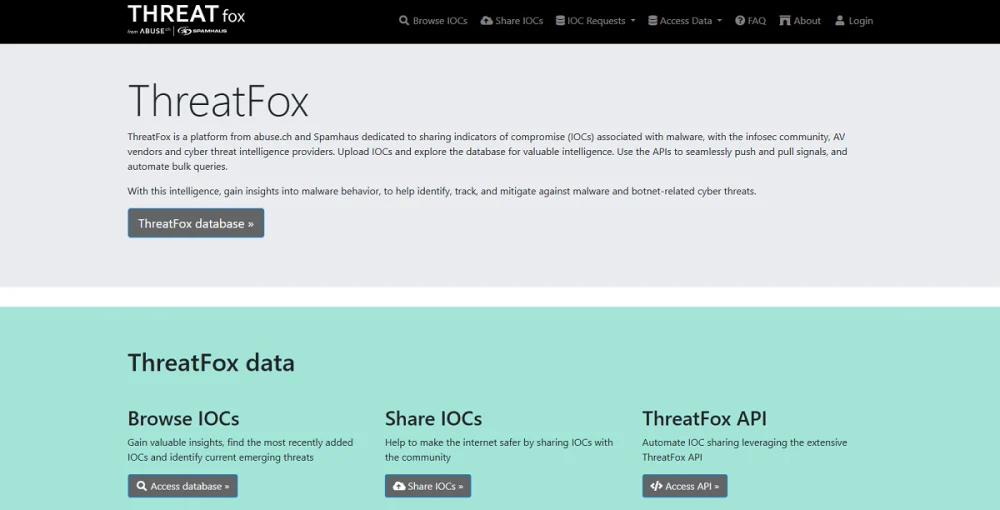The image size is (1000, 510).
Task: Click the ThreatFox database » button
Action: [196, 223]
